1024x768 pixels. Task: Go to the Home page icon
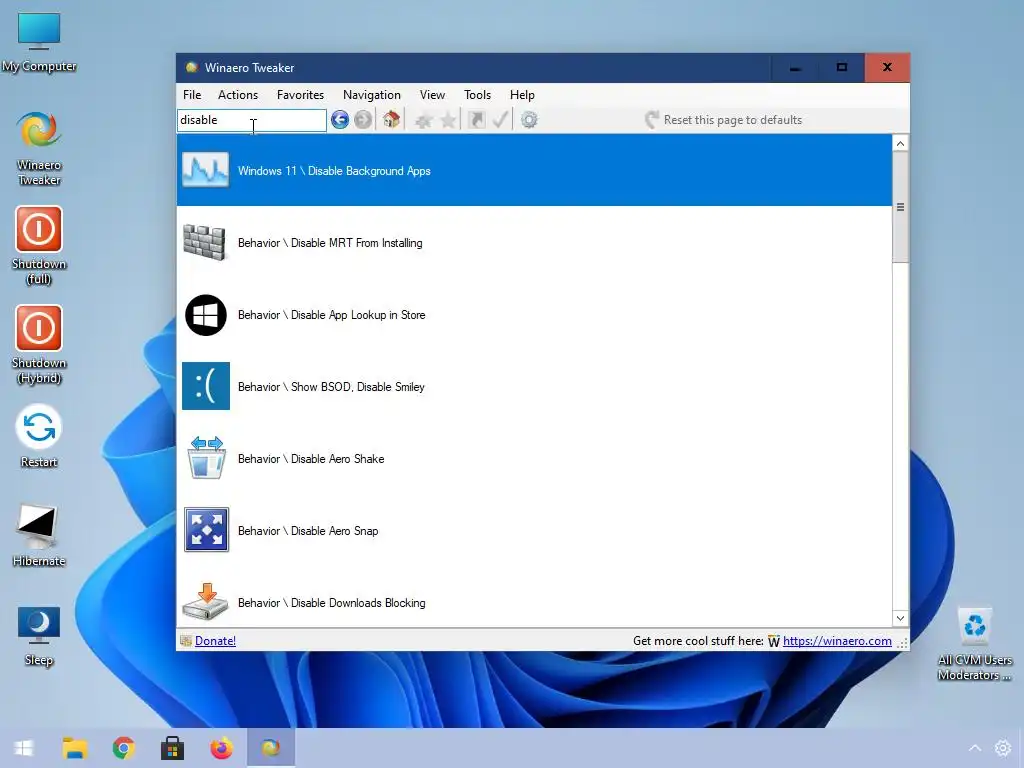click(x=391, y=120)
